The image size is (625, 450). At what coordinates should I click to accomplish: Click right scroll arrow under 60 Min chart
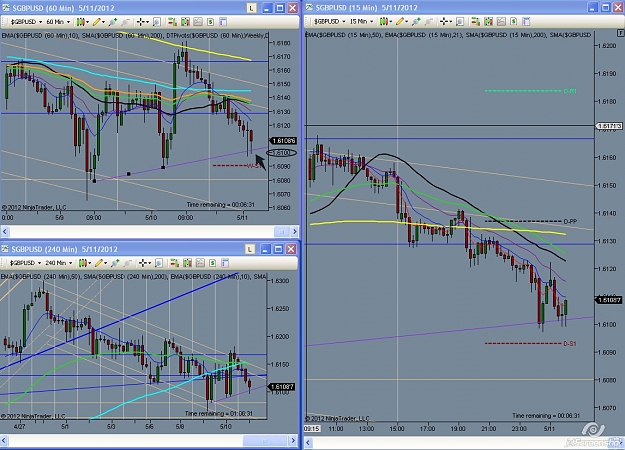click(294, 232)
